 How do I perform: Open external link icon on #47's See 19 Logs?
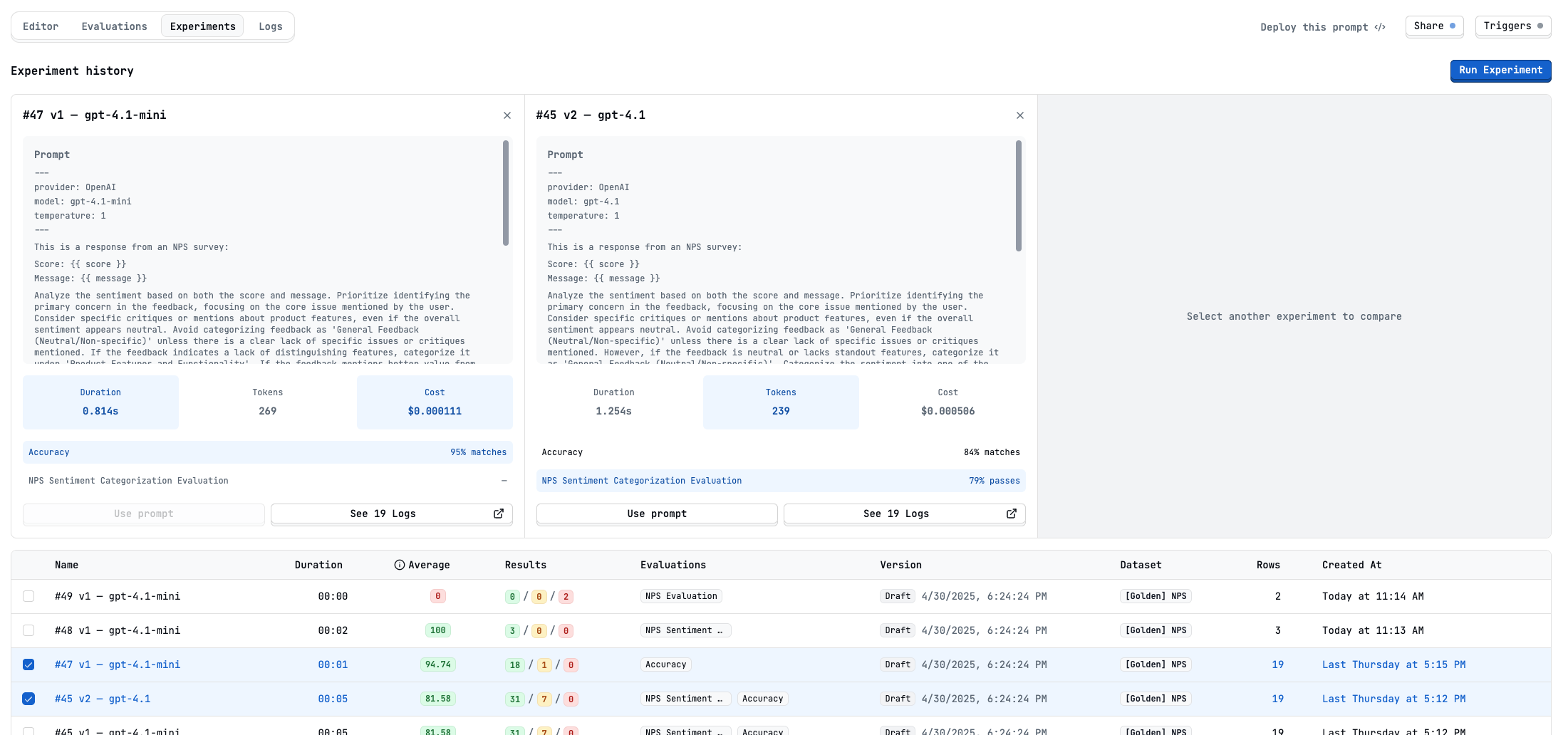click(498, 513)
